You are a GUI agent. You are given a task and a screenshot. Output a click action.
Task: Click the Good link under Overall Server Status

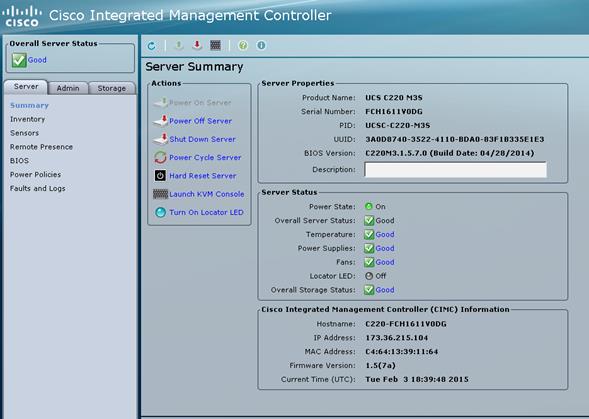(x=37, y=60)
